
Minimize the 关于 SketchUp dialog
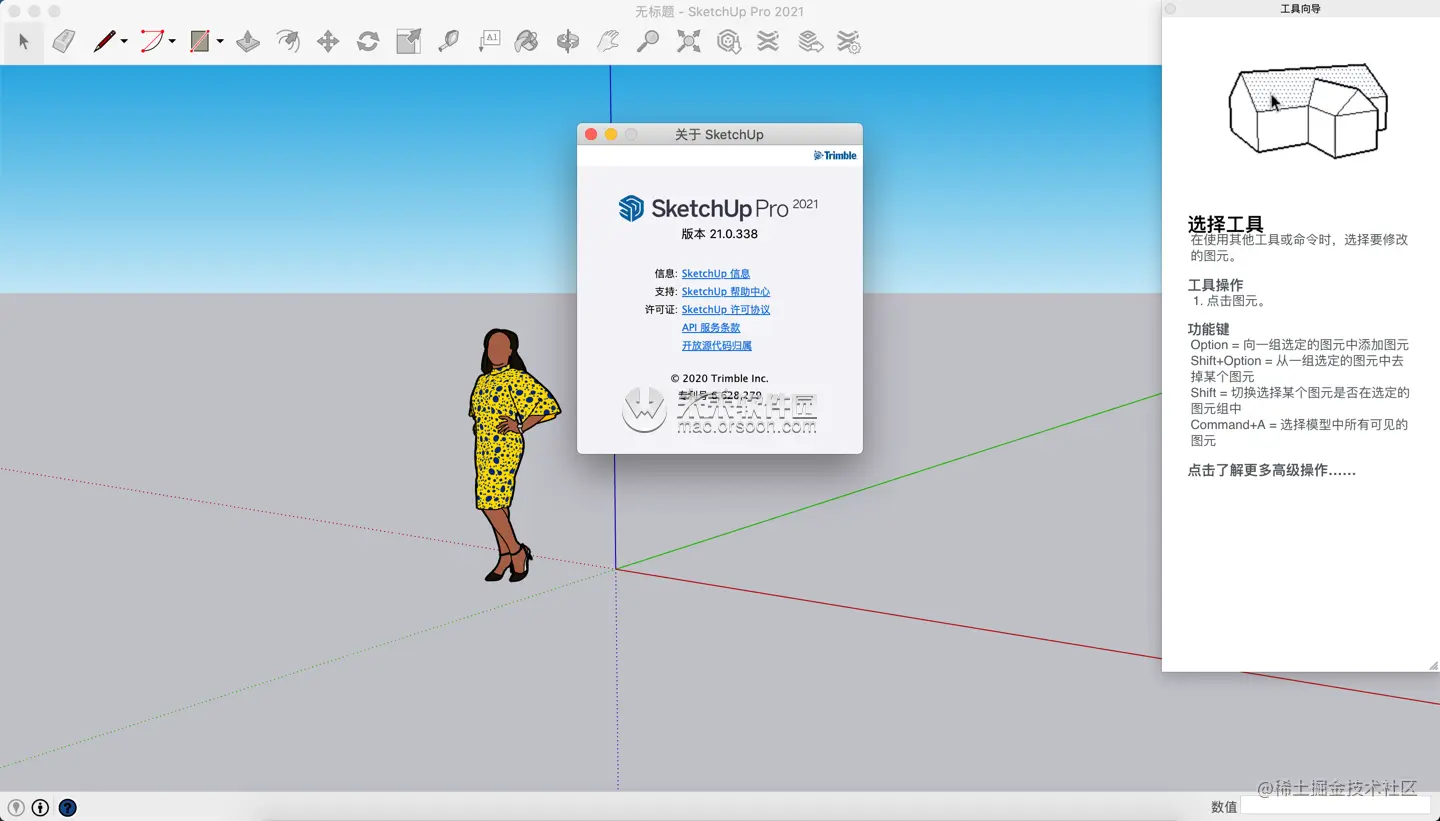pos(611,134)
